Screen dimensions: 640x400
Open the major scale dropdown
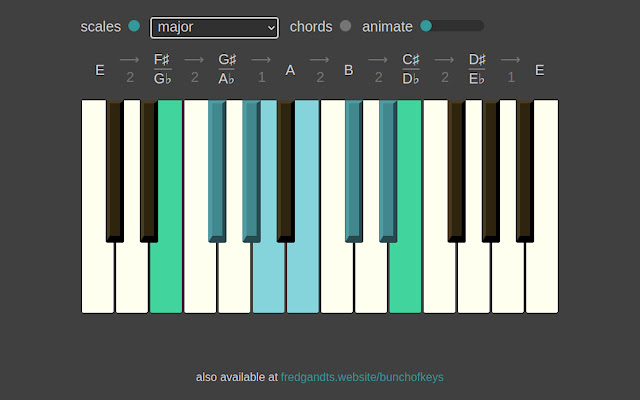pos(214,27)
